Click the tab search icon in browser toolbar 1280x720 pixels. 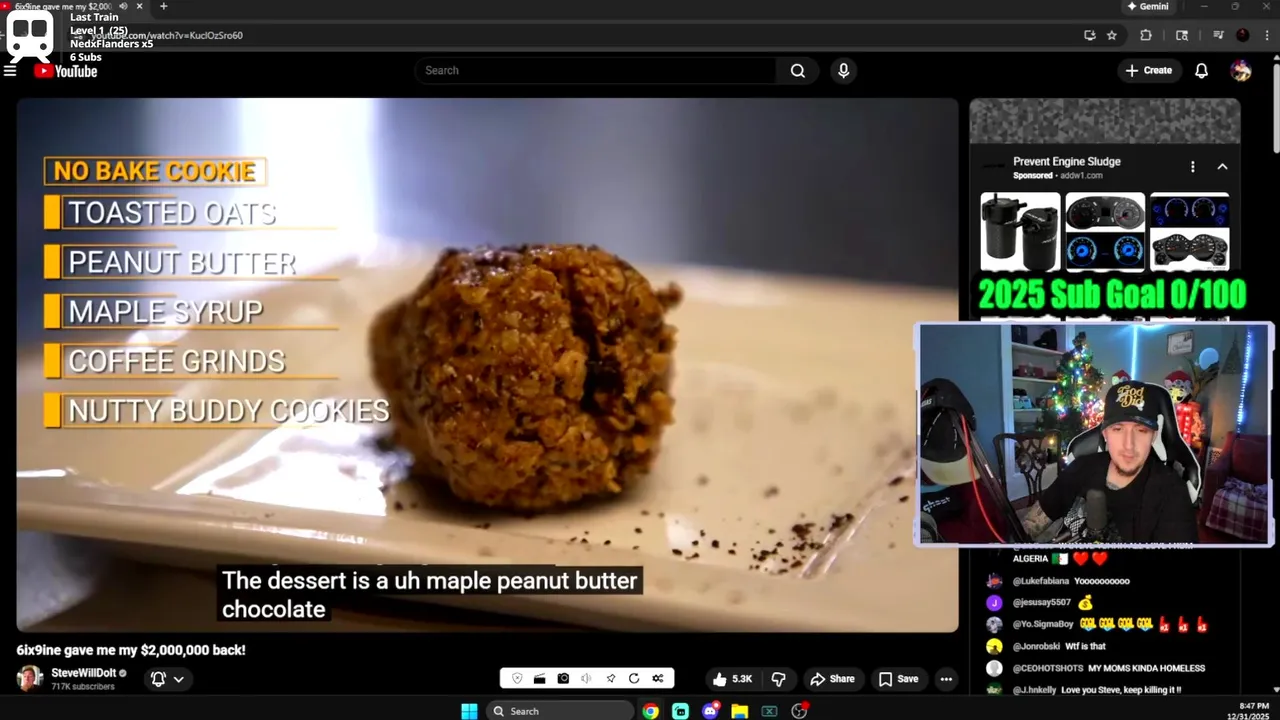[x=1182, y=35]
